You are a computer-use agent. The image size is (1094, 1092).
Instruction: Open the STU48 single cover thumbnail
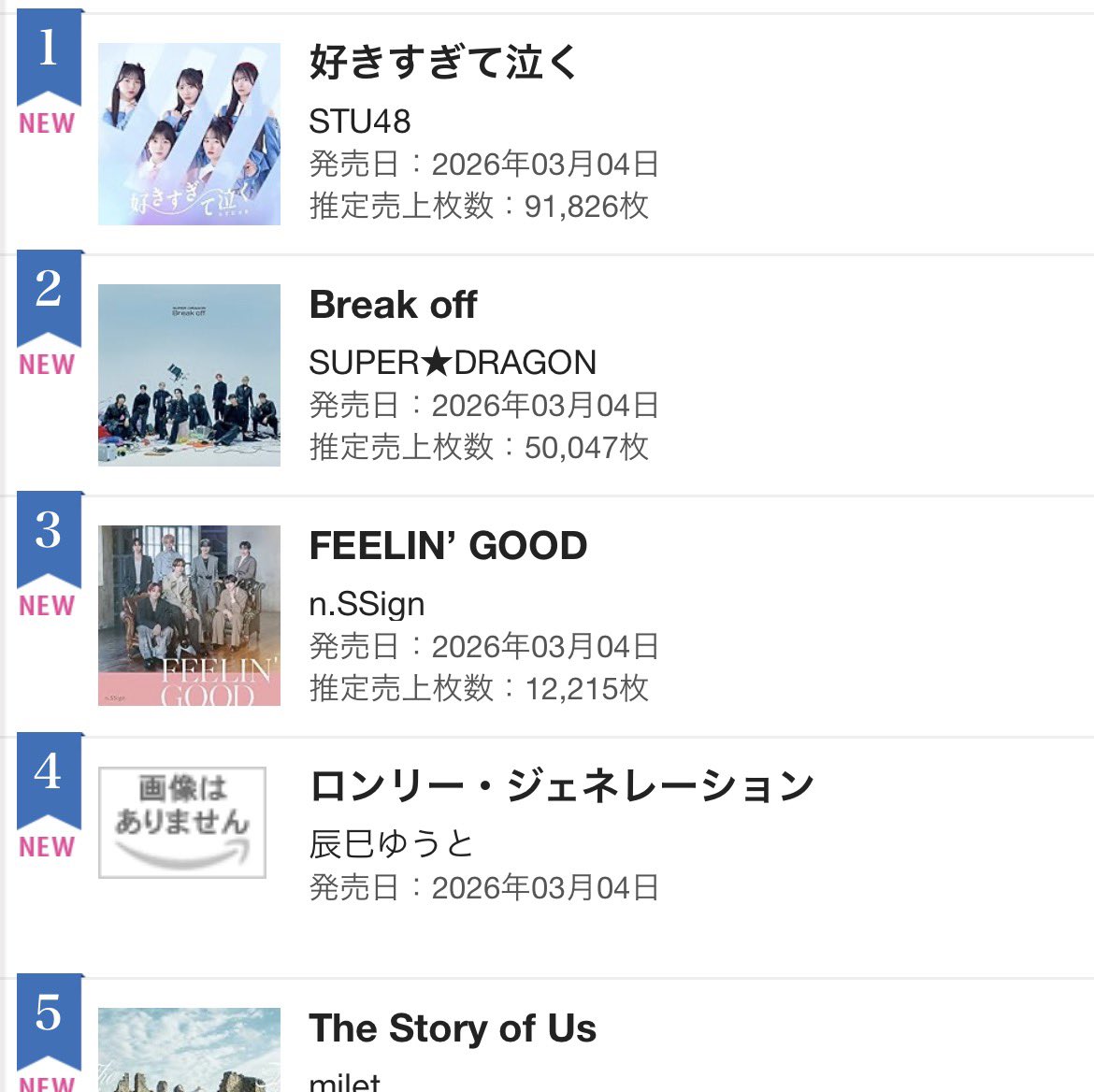click(189, 134)
